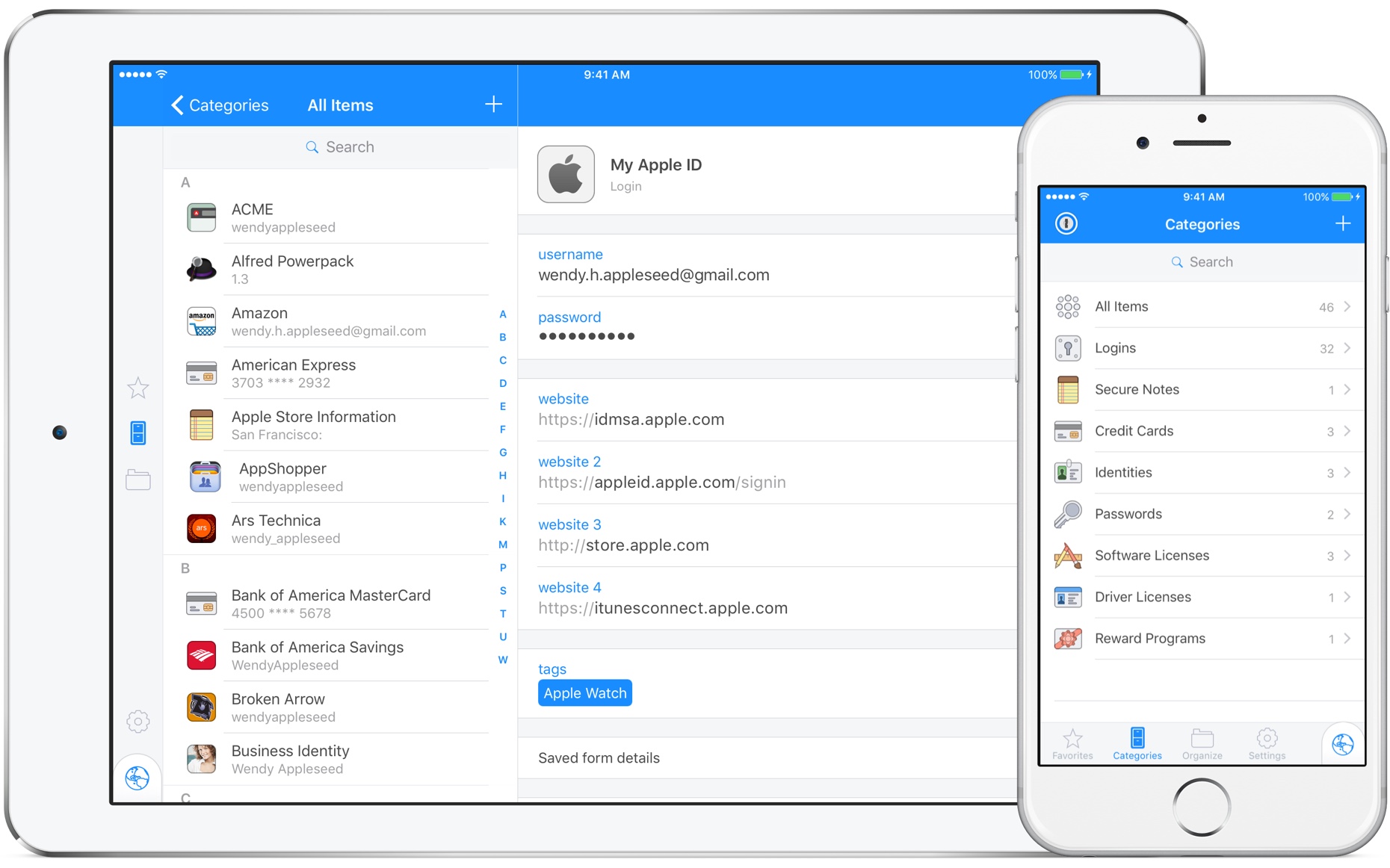This screenshot has height=868, width=1390.
Task: Open Bank of America MasterCard icon
Action: pos(202,604)
